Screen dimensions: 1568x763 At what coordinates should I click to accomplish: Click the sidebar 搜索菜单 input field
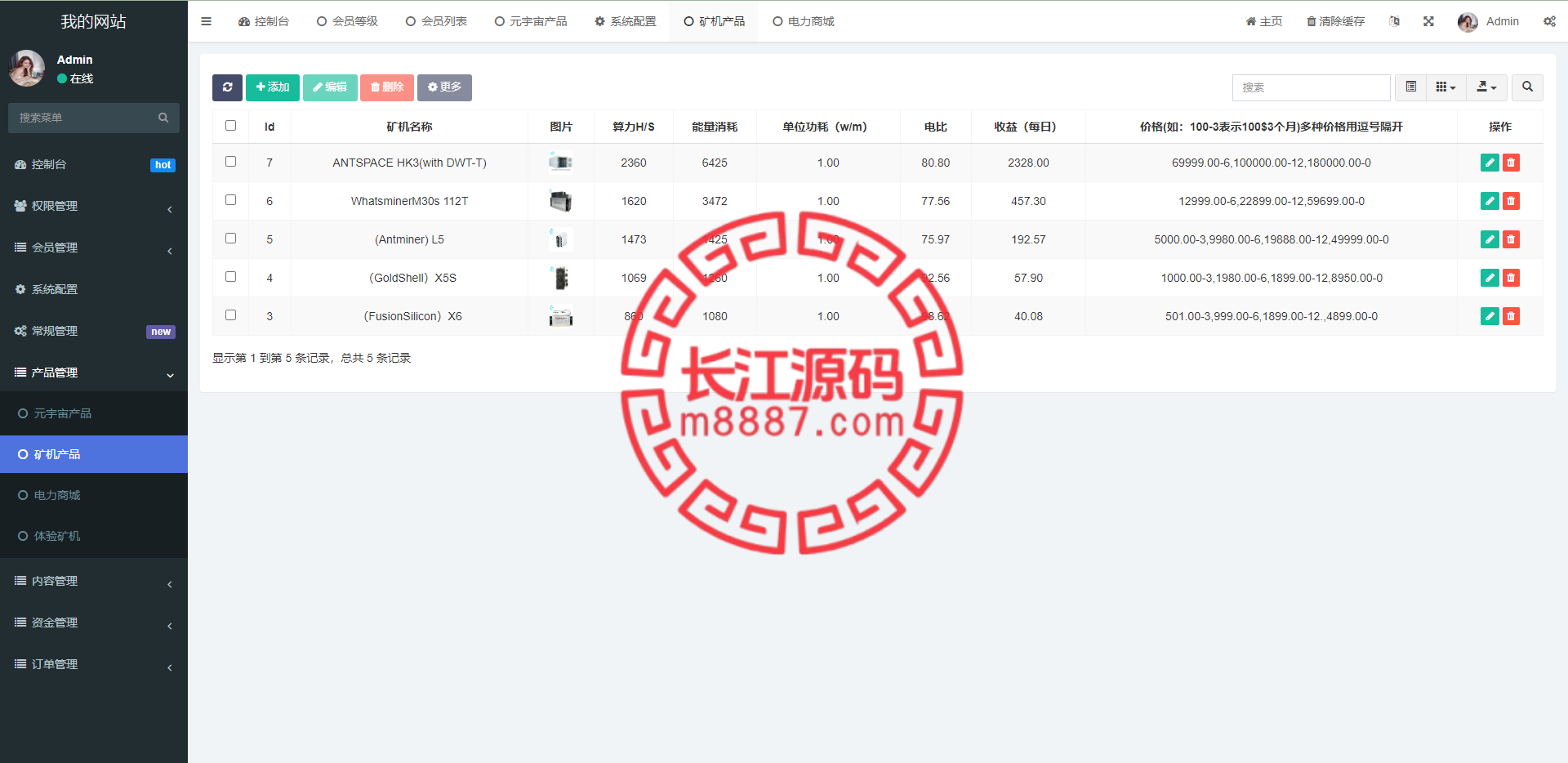[x=82, y=118]
